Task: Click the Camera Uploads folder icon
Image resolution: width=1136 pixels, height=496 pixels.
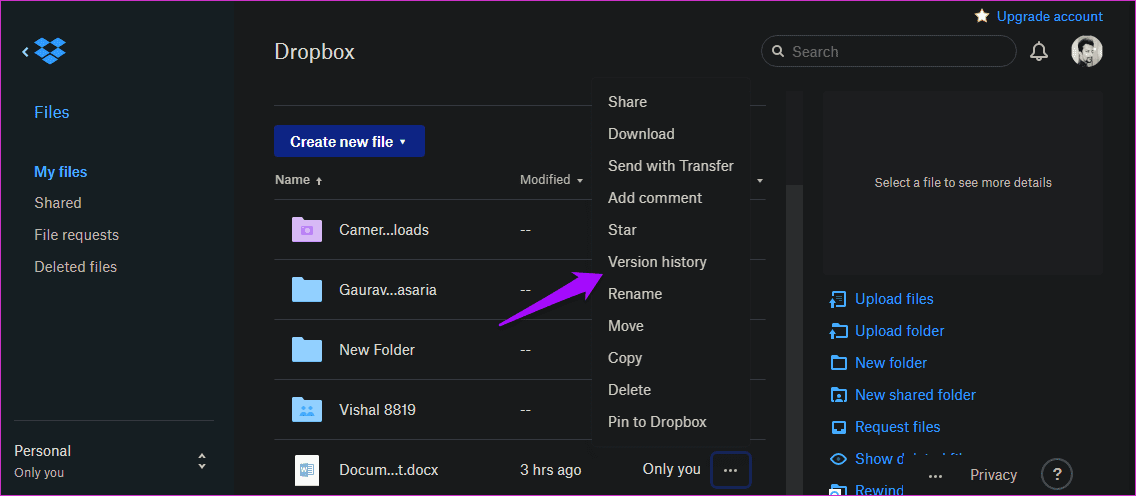Action: (306, 230)
